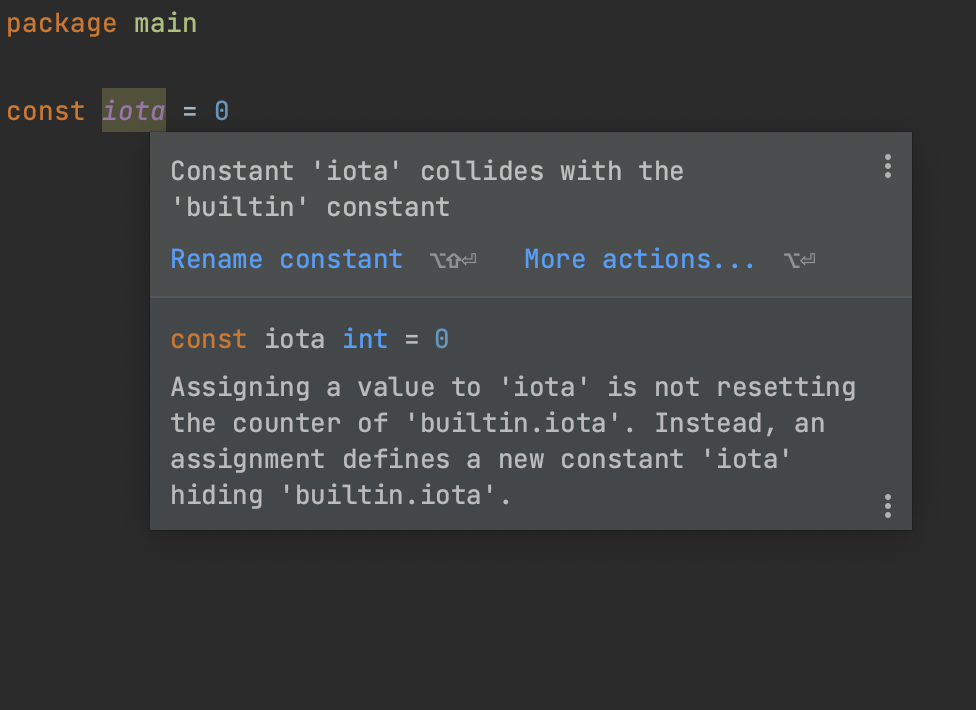Open the inspection options kebab menu
This screenshot has width=976, height=710.
[x=887, y=167]
